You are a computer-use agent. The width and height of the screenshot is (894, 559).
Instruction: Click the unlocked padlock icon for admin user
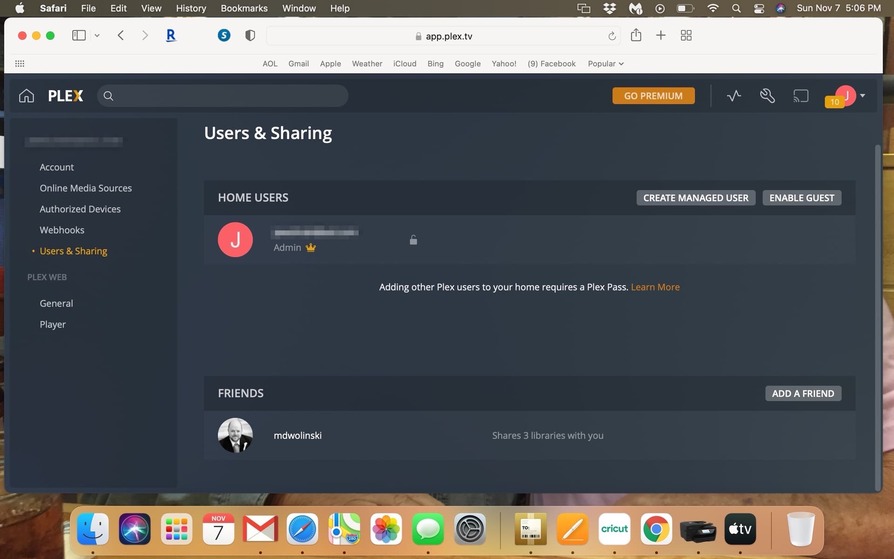tap(413, 240)
